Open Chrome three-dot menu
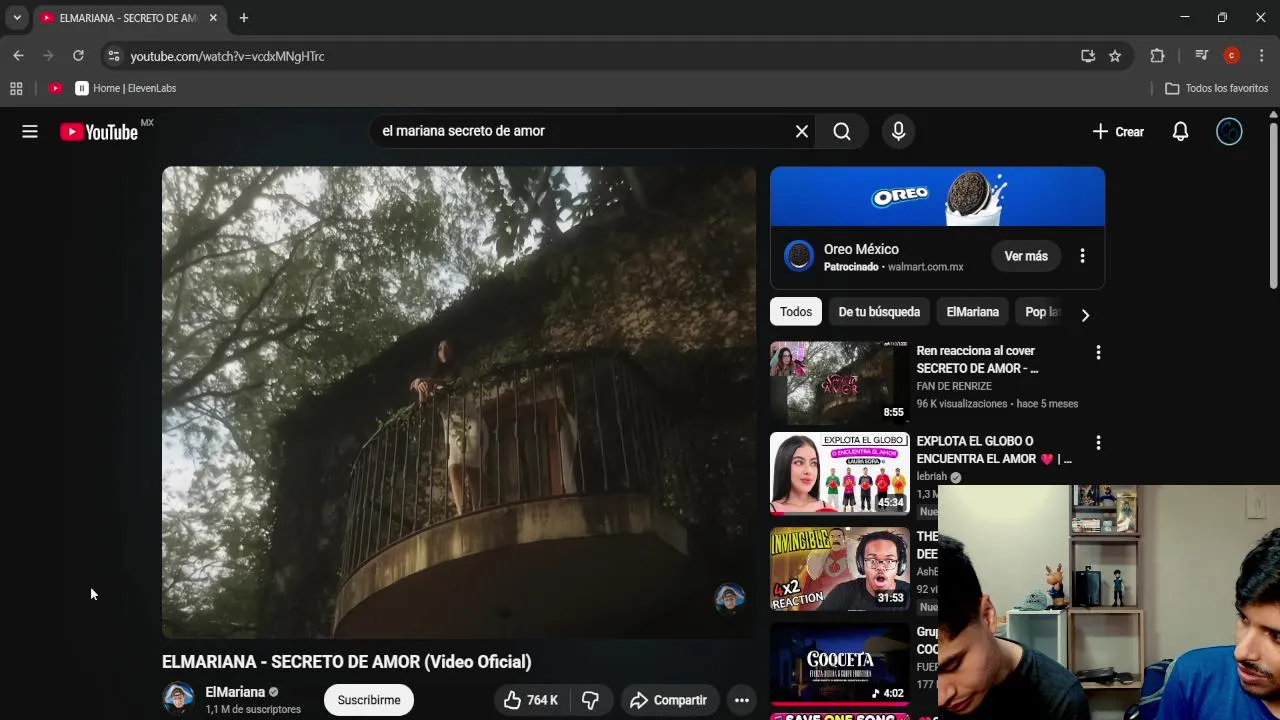Screen dimensions: 1280x720 [1262, 56]
